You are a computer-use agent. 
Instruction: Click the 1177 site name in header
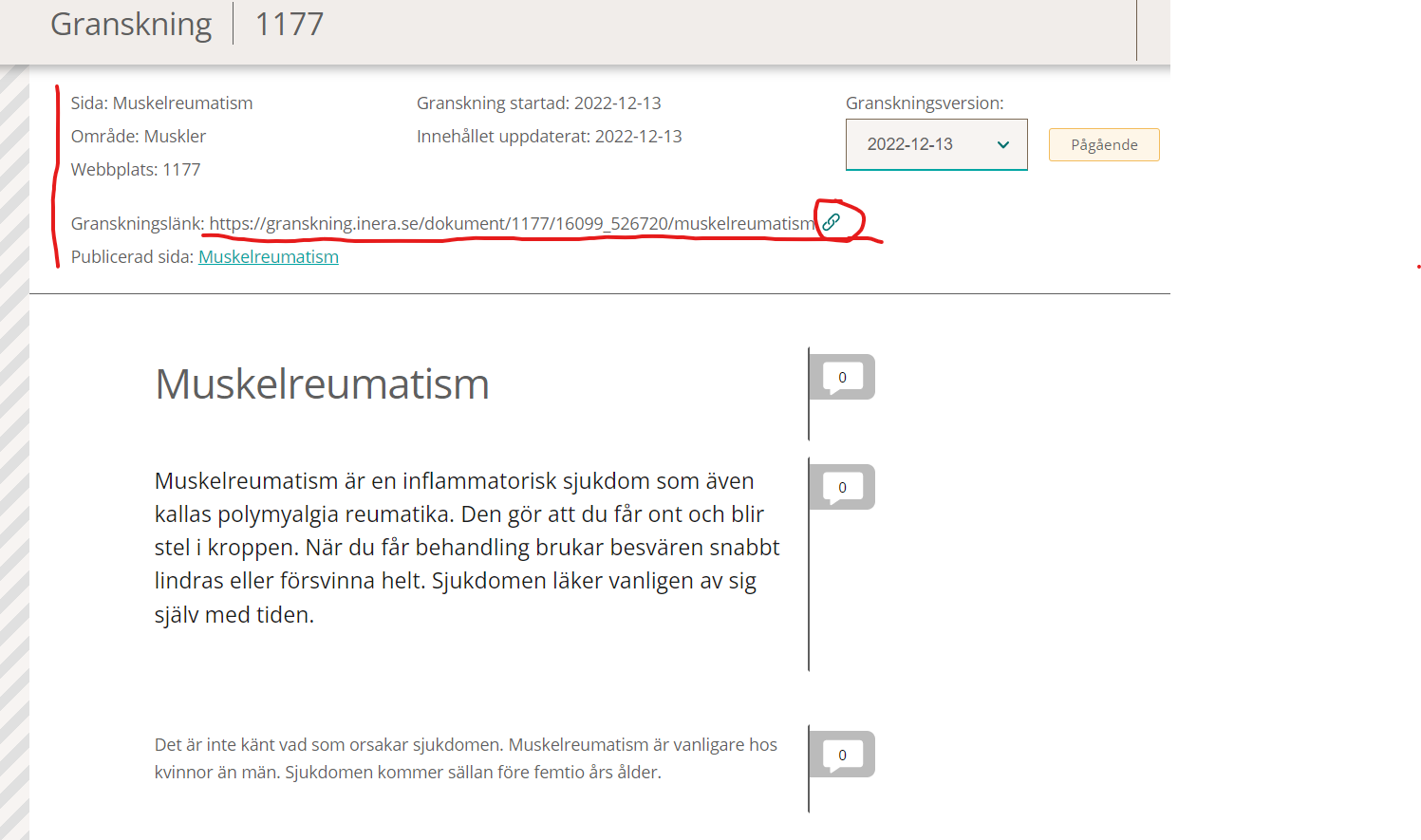(x=290, y=24)
